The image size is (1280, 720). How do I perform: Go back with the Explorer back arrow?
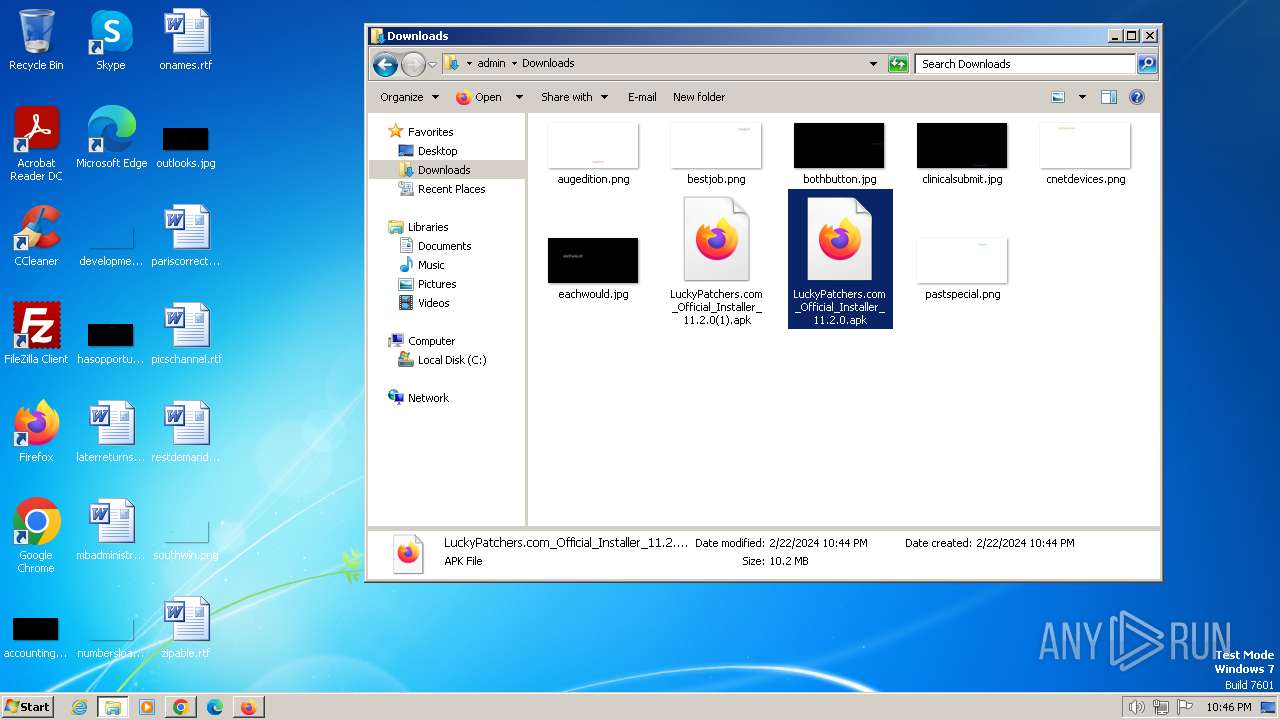(x=385, y=64)
